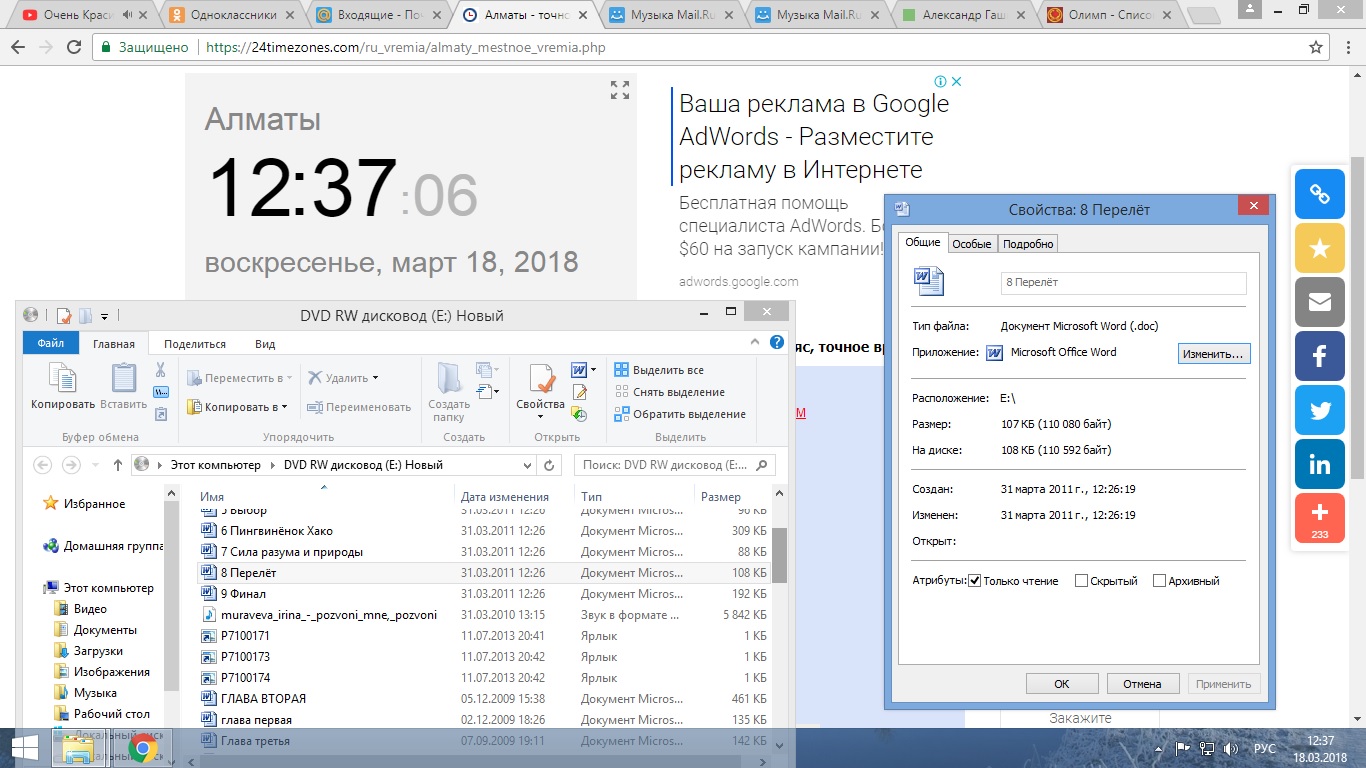This screenshot has width=1366, height=768.
Task: Click Invert selection (Обратить выделение)
Action: 680,414
